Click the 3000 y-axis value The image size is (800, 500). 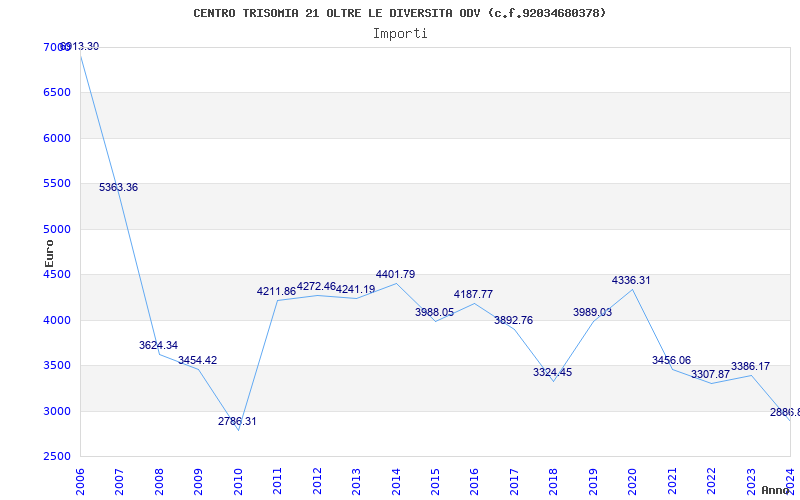(57, 411)
